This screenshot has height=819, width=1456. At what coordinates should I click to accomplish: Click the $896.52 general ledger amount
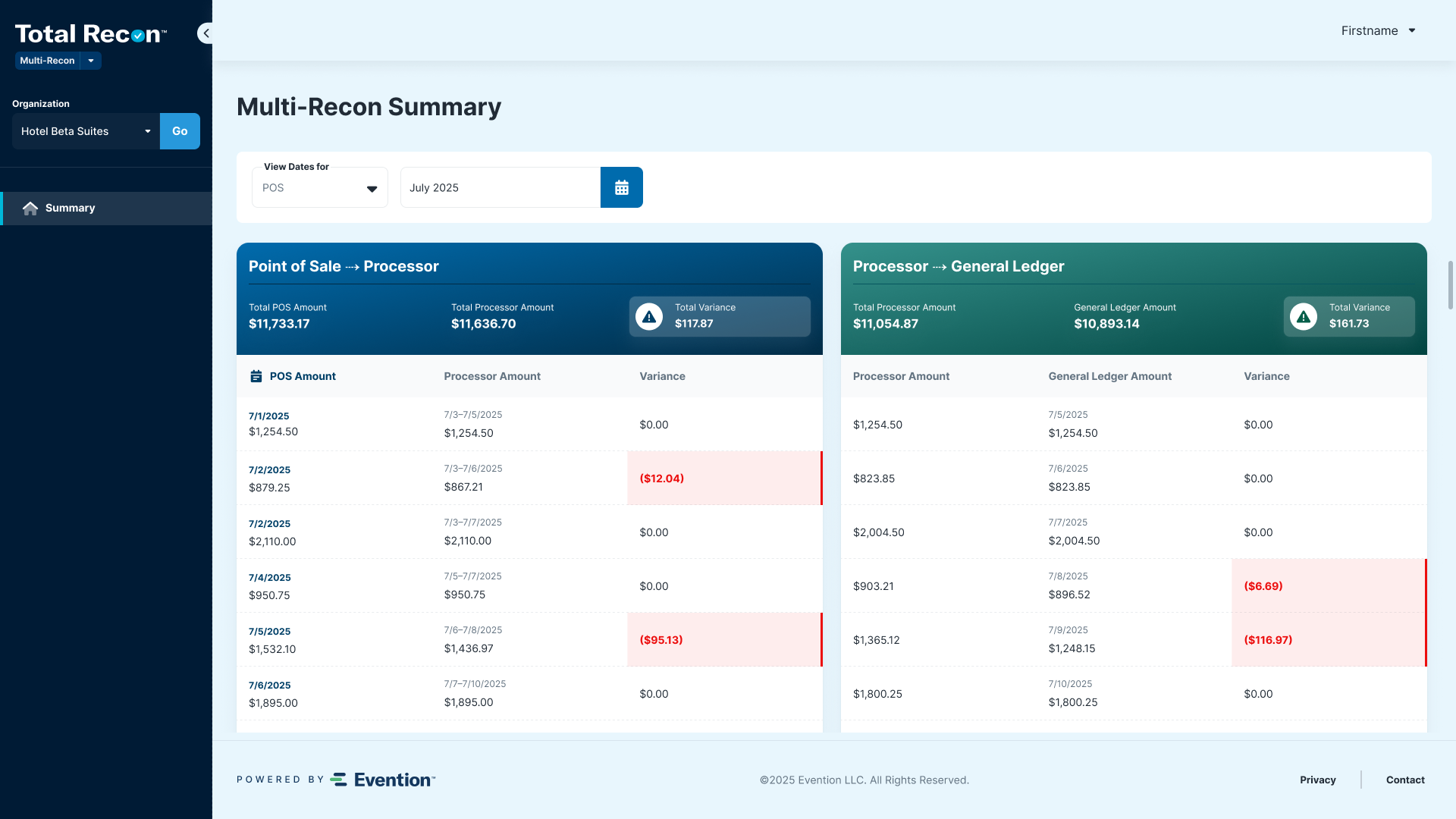(1069, 595)
